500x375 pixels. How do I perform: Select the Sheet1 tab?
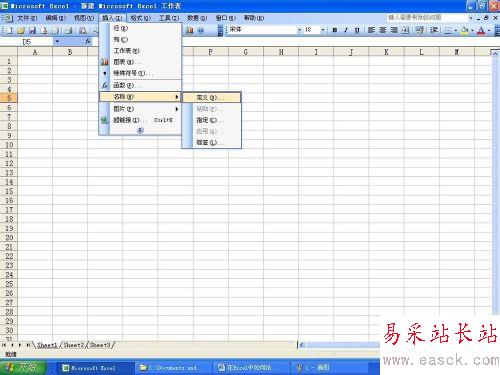pos(47,345)
